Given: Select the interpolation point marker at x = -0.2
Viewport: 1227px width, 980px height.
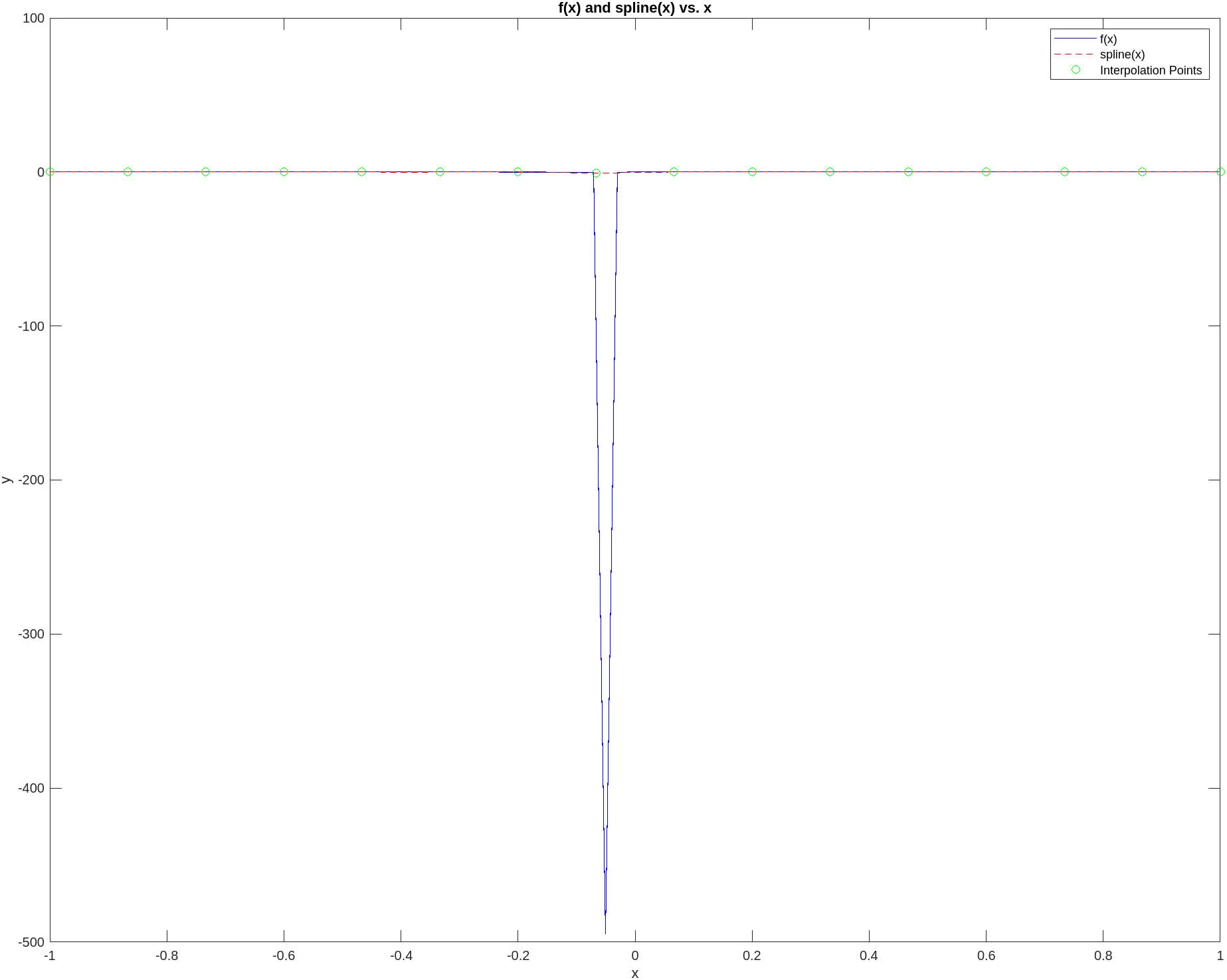Looking at the screenshot, I should pyautogui.click(x=518, y=172).
